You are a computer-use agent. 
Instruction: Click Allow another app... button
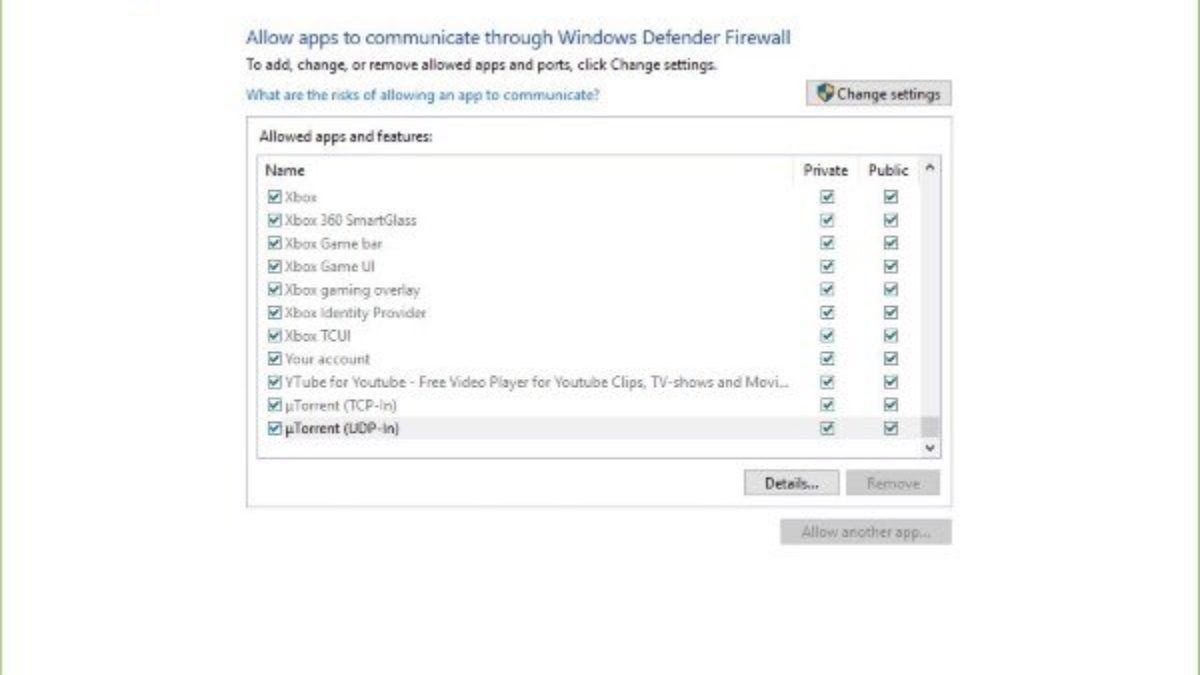click(x=865, y=532)
